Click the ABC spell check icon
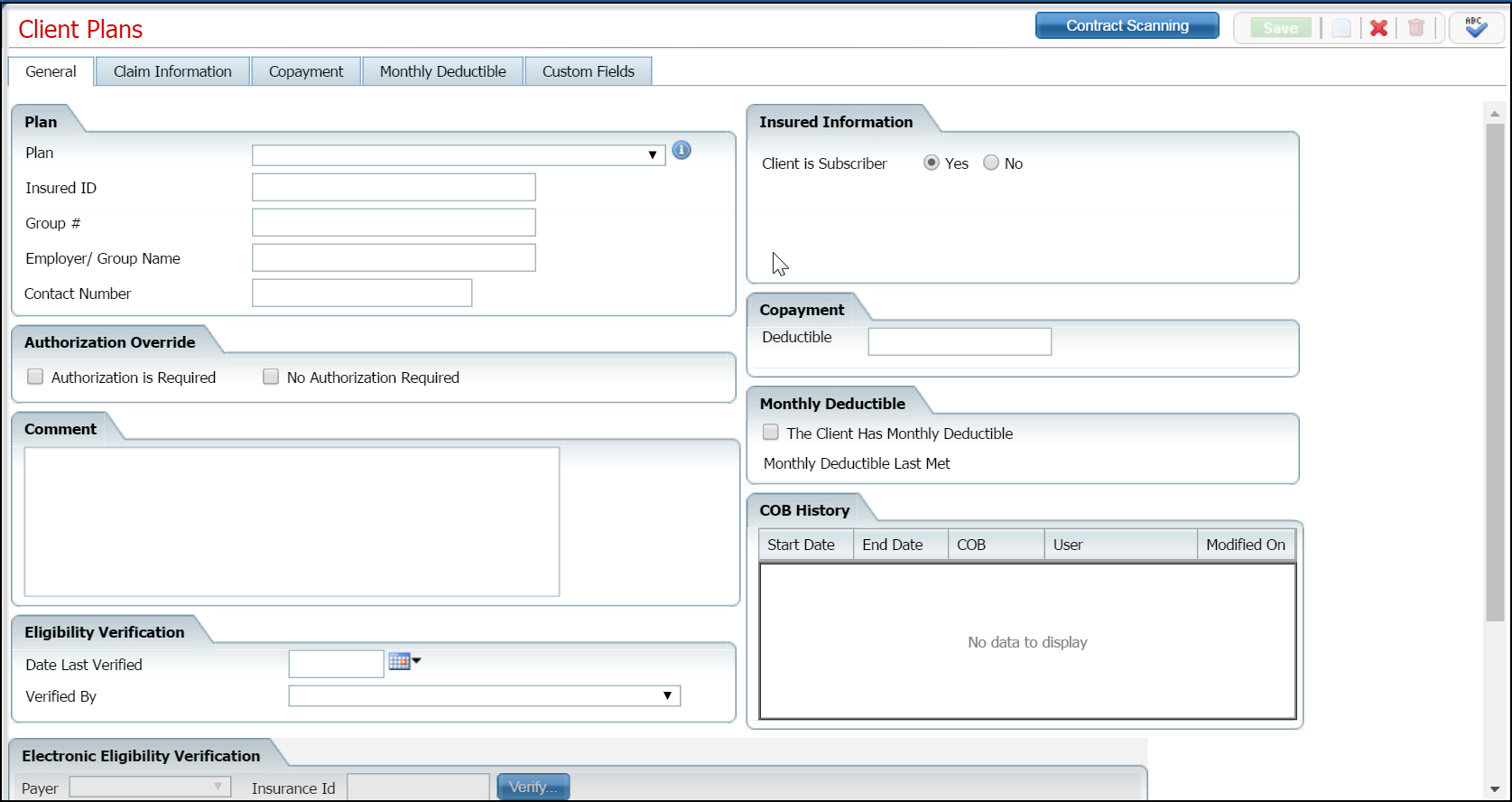 [x=1476, y=27]
